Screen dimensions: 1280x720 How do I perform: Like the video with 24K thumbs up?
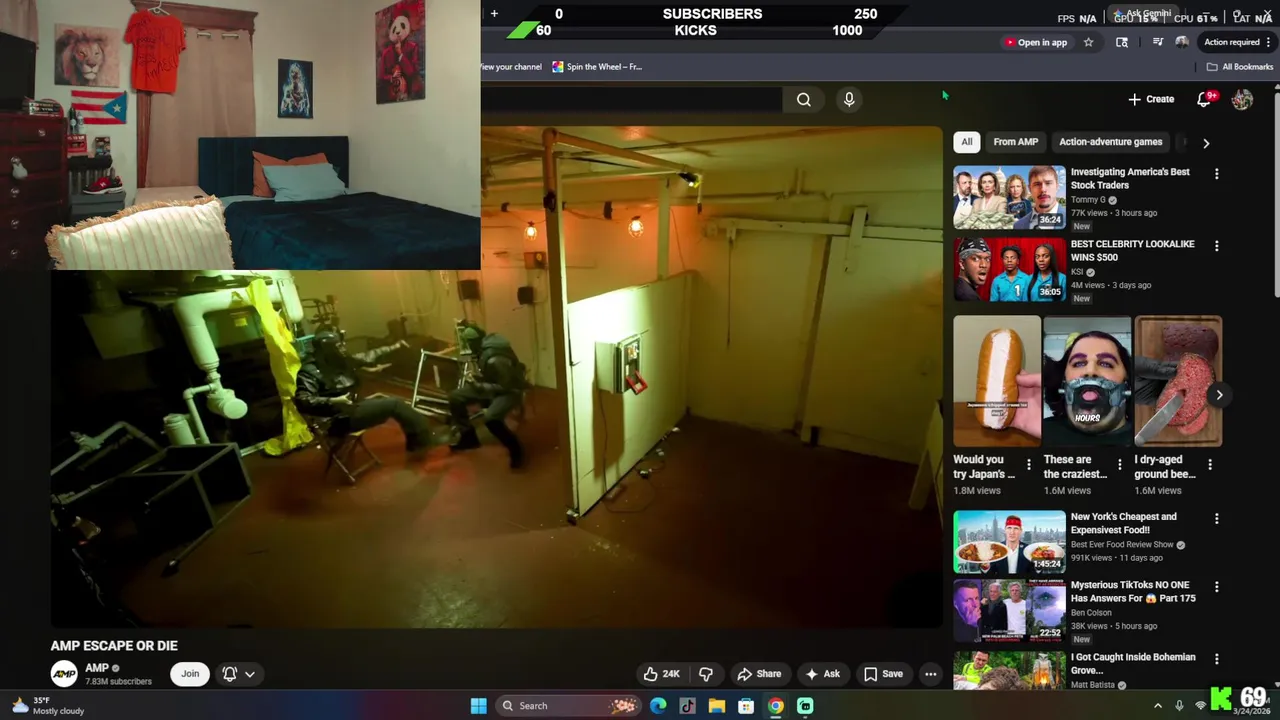coord(661,674)
